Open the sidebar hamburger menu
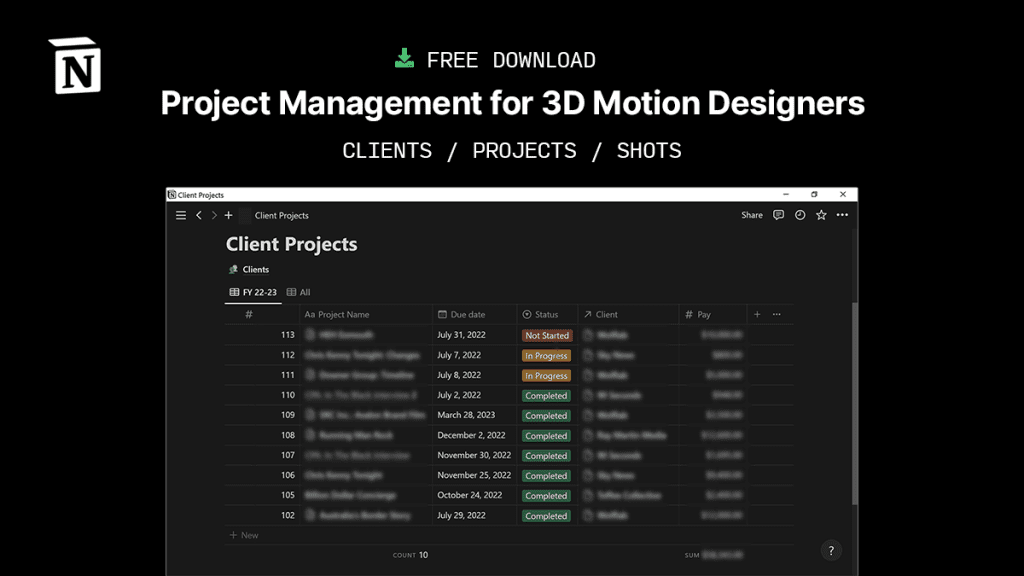This screenshot has height=576, width=1024. (181, 215)
